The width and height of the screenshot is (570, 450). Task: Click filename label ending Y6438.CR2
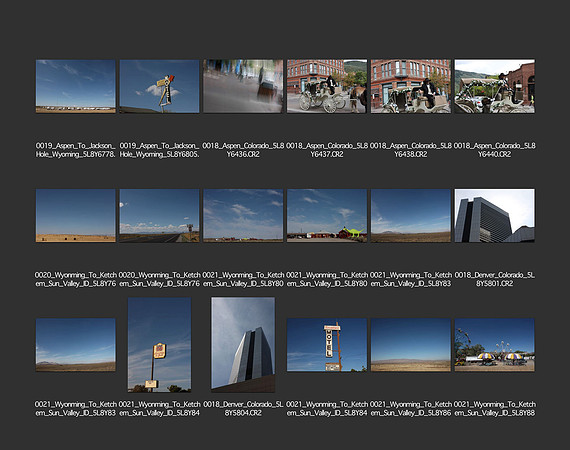410,150
